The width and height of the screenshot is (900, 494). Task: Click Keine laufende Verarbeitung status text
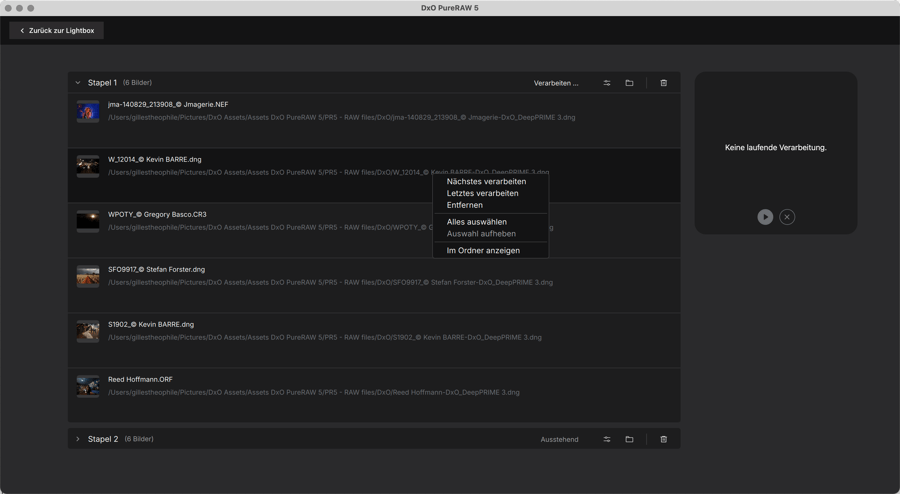tap(775, 147)
